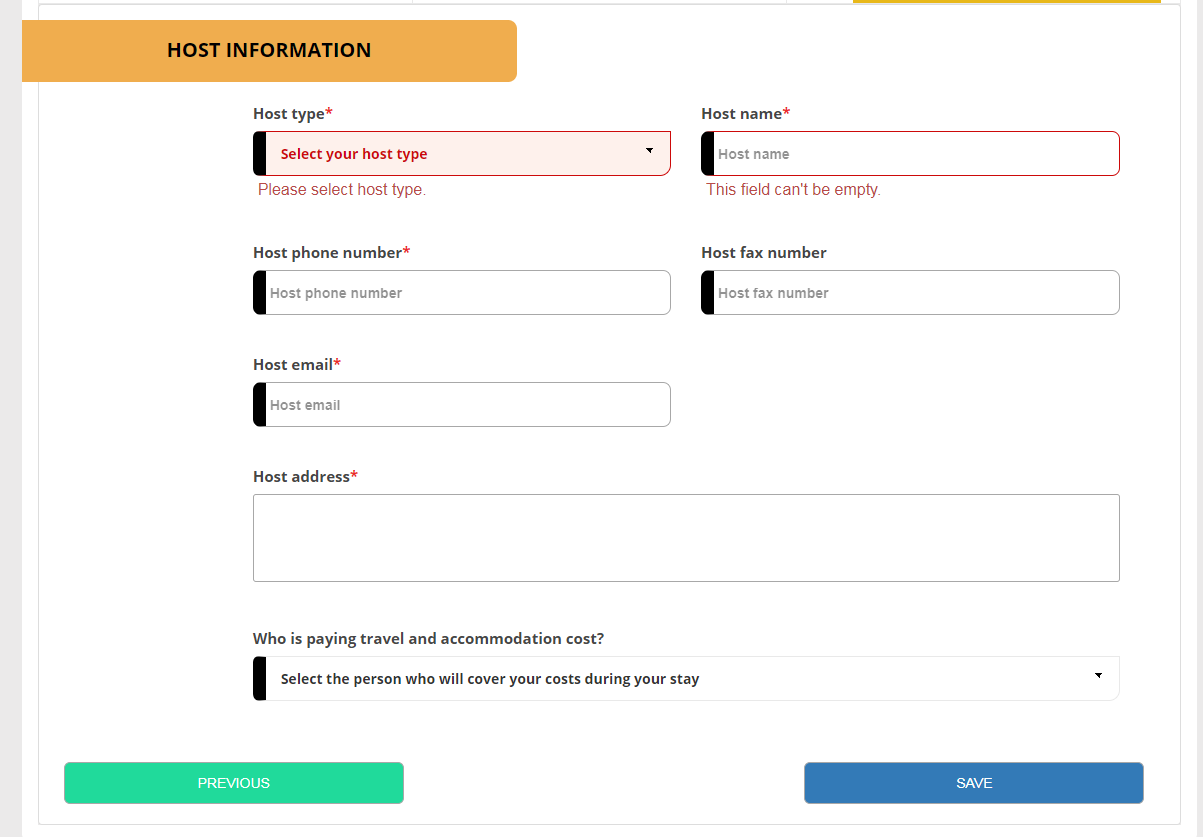Viewport: 1203px width, 837px height.
Task: Click the Host type label
Action: 289,114
